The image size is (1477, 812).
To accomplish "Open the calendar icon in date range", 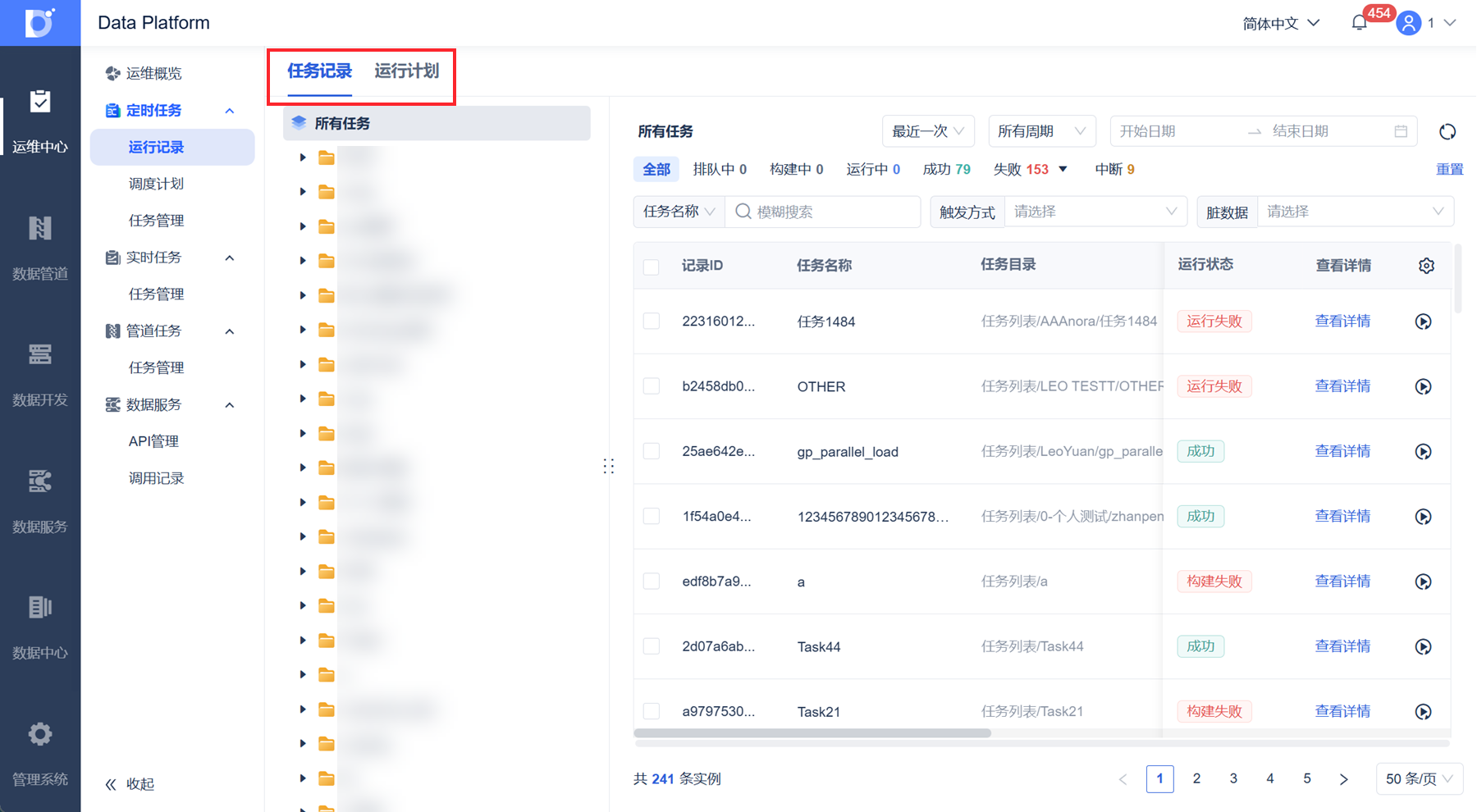I will (x=1401, y=131).
